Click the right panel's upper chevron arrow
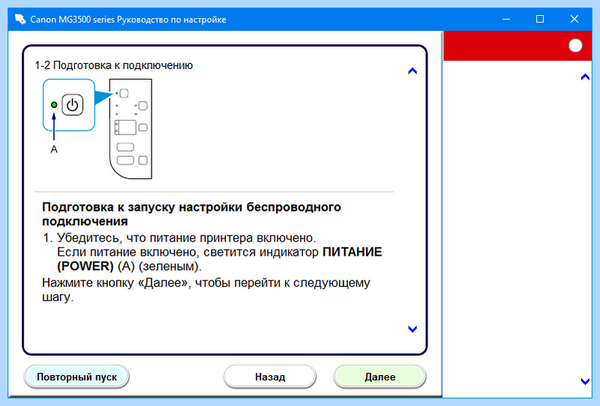 tap(585, 77)
